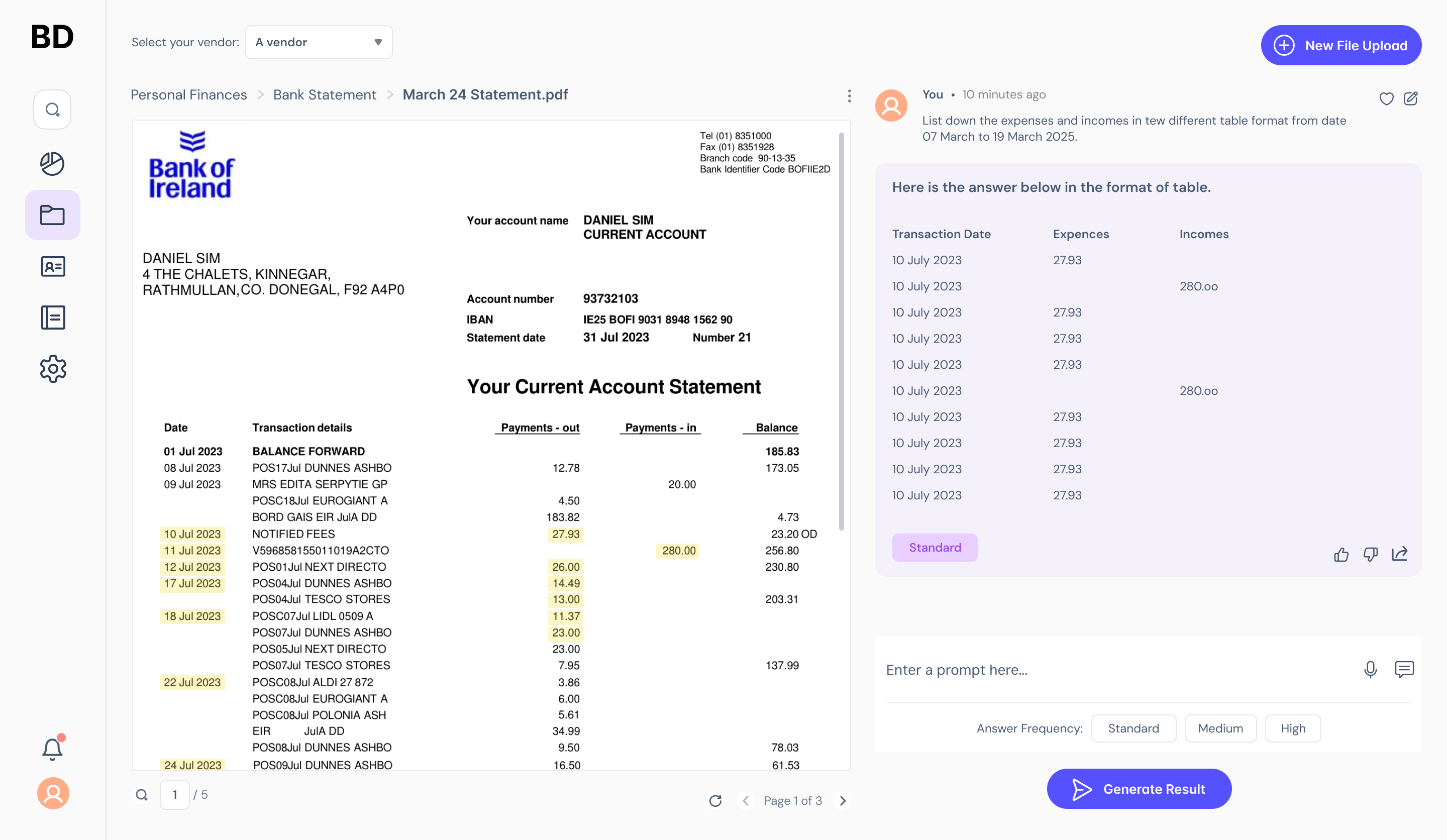Screen dimensions: 1447x840
Task: Click the thumbs down feedback icon
Action: (1370, 554)
